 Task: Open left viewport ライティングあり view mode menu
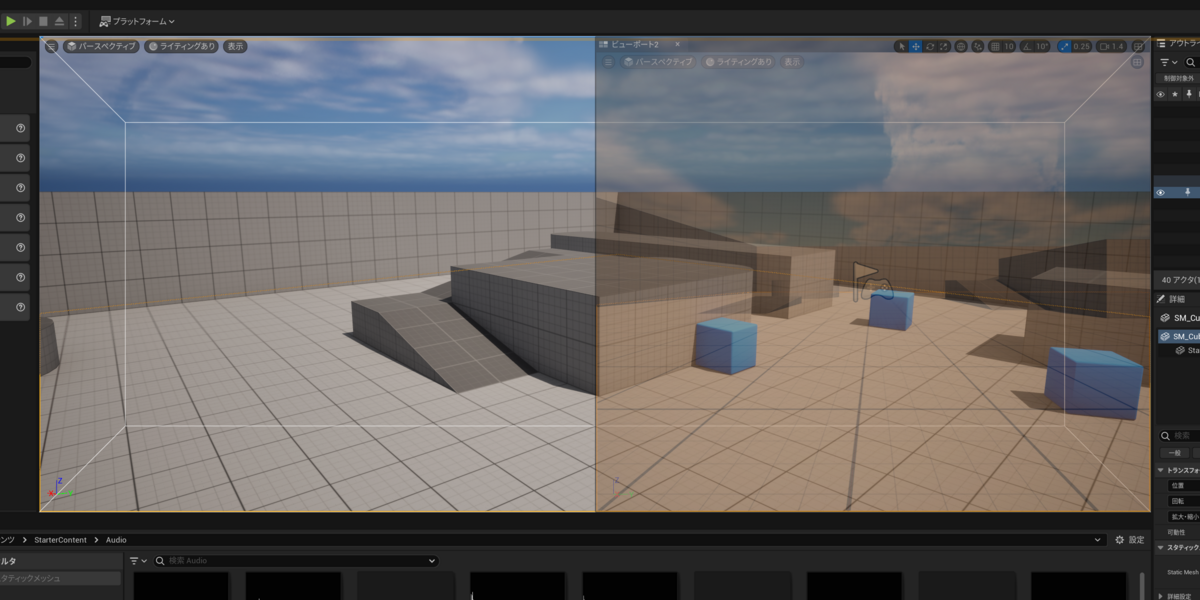(x=181, y=46)
